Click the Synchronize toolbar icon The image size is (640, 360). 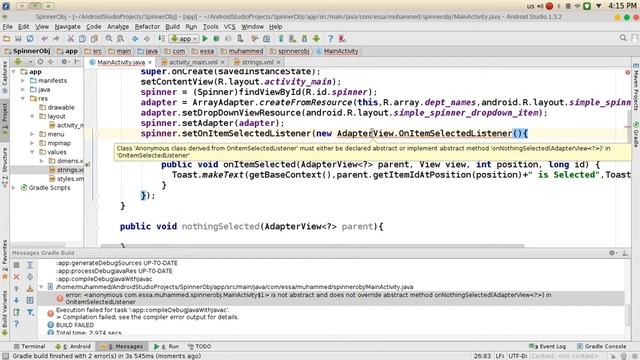pos(30,39)
